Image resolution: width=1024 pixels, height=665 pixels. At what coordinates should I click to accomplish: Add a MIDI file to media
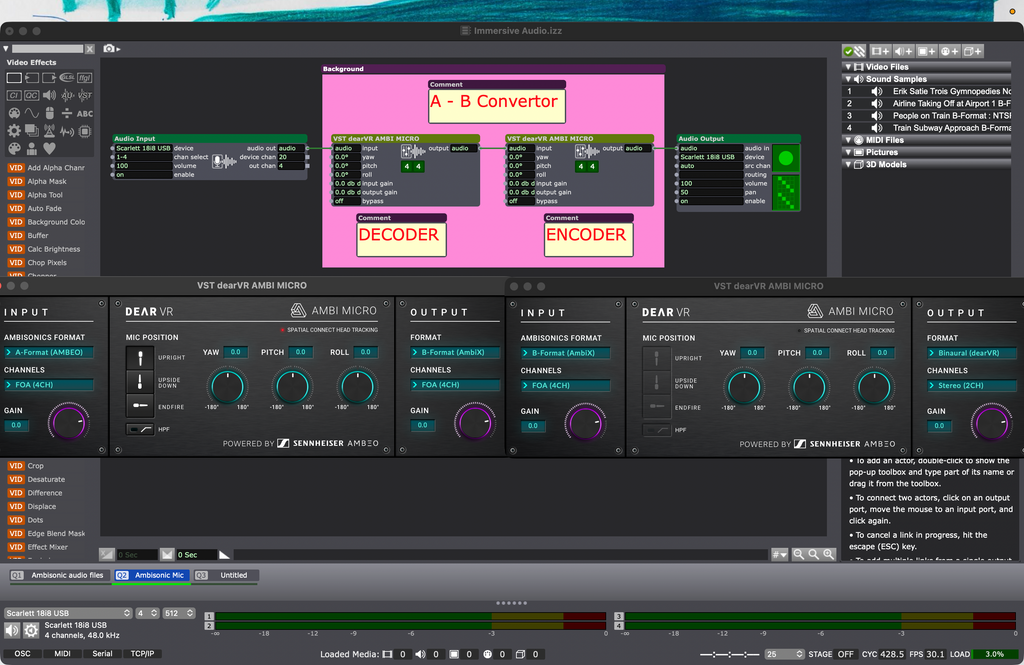tap(950, 51)
